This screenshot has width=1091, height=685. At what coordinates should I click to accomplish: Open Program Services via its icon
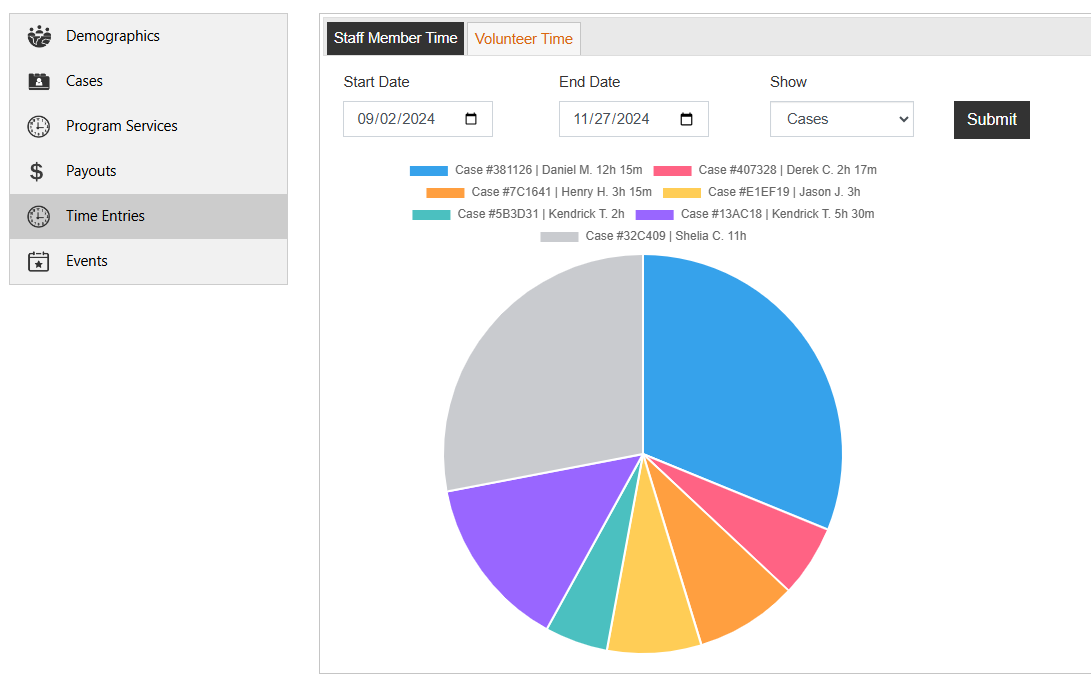pyautogui.click(x=38, y=125)
